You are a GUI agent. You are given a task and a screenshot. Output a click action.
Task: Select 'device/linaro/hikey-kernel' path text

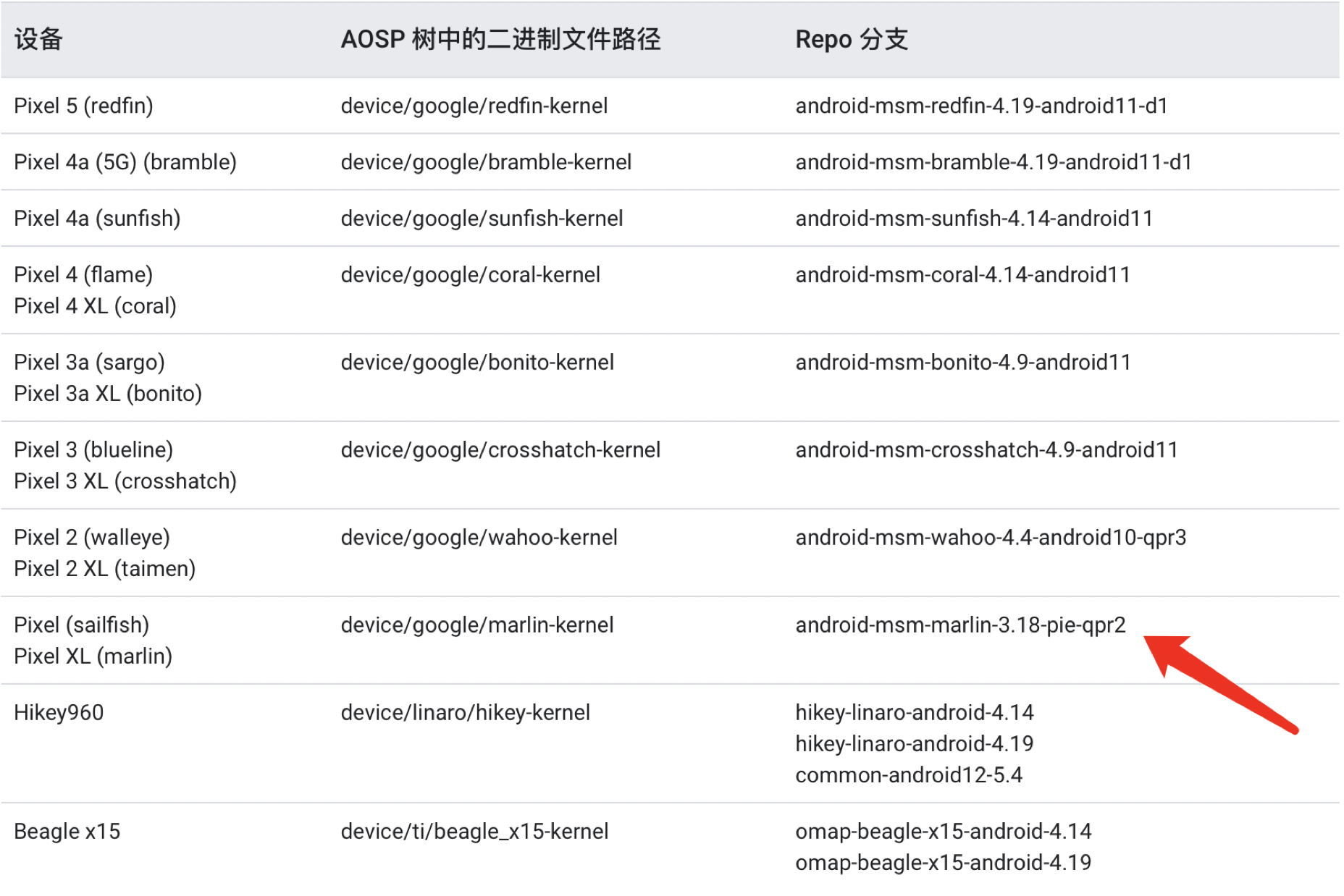466,714
